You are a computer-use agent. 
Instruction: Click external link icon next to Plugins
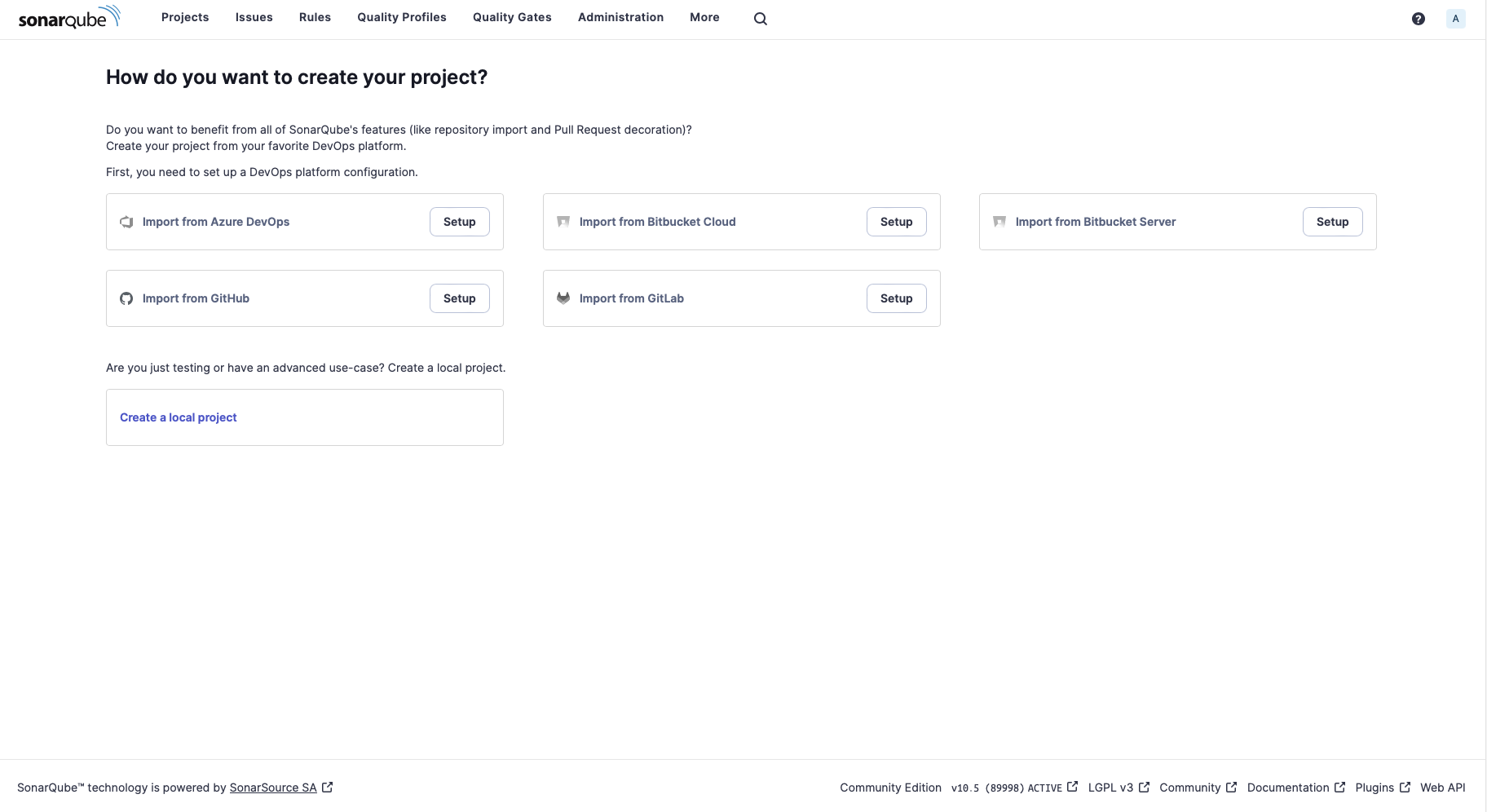[1405, 788]
